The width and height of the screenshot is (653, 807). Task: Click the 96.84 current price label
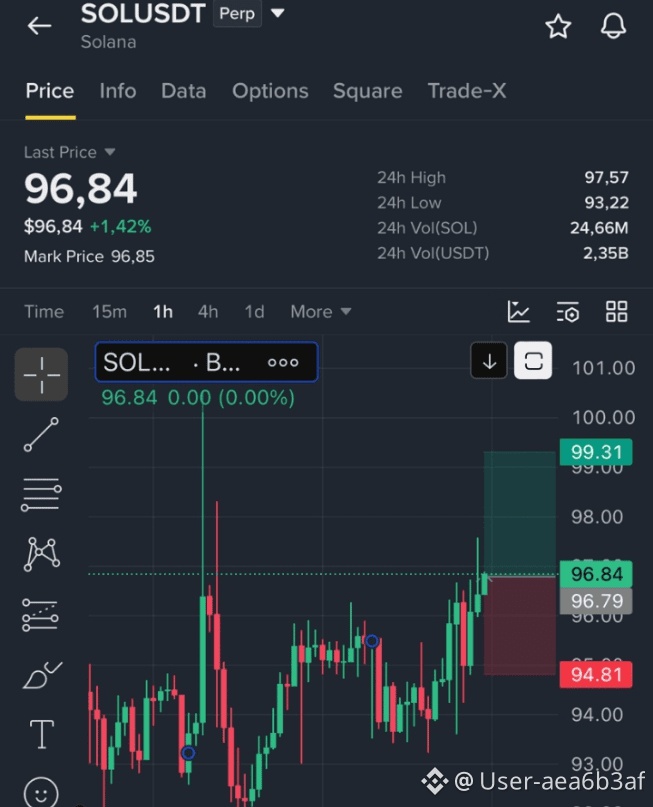click(x=596, y=574)
